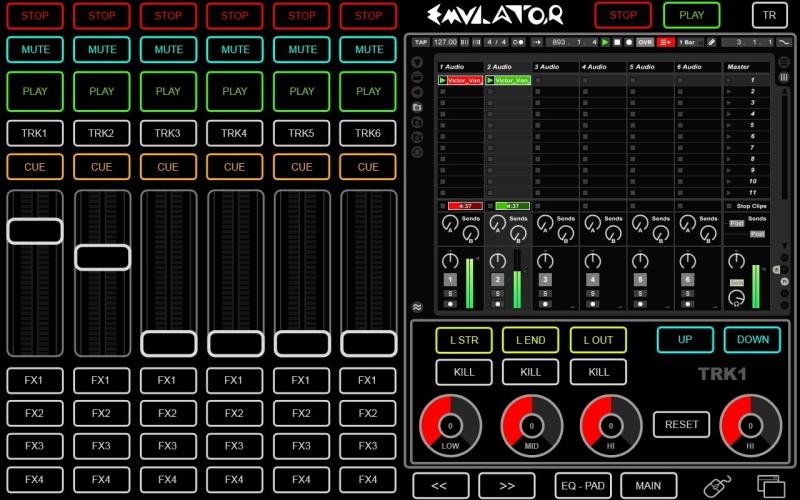
Task: Open the 1 Bar quantization dropdown
Action: (x=689, y=42)
